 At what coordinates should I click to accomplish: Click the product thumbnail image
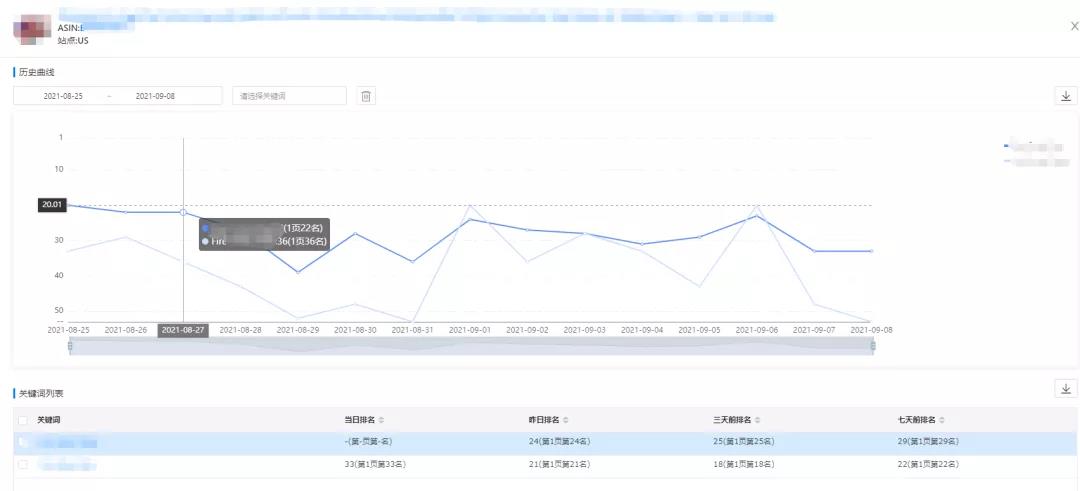(x=30, y=29)
